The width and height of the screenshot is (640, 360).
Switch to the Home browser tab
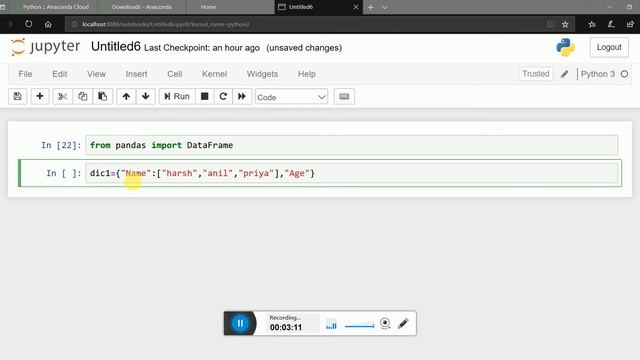coord(208,7)
